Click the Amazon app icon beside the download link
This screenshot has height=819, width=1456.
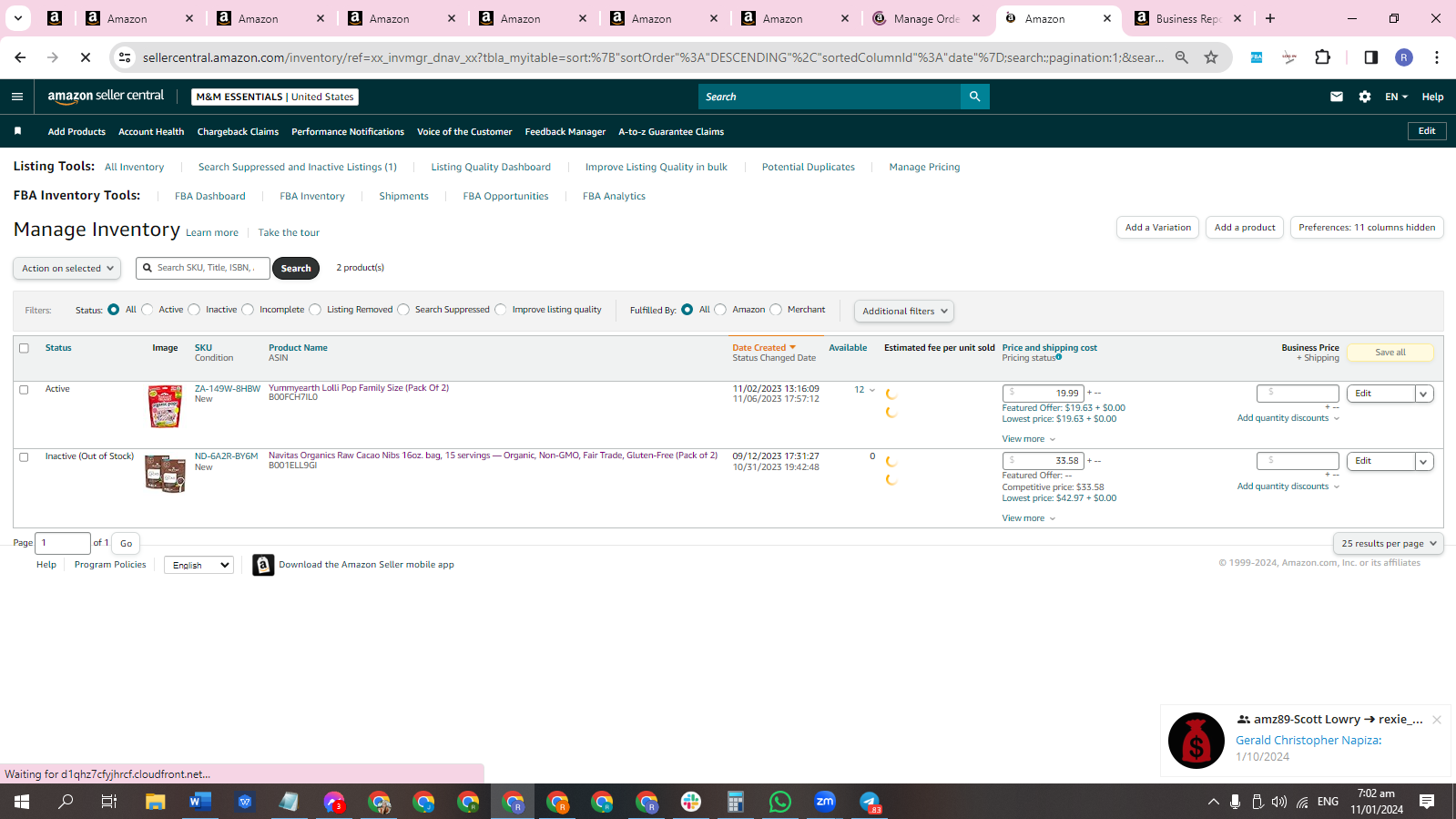click(x=263, y=565)
